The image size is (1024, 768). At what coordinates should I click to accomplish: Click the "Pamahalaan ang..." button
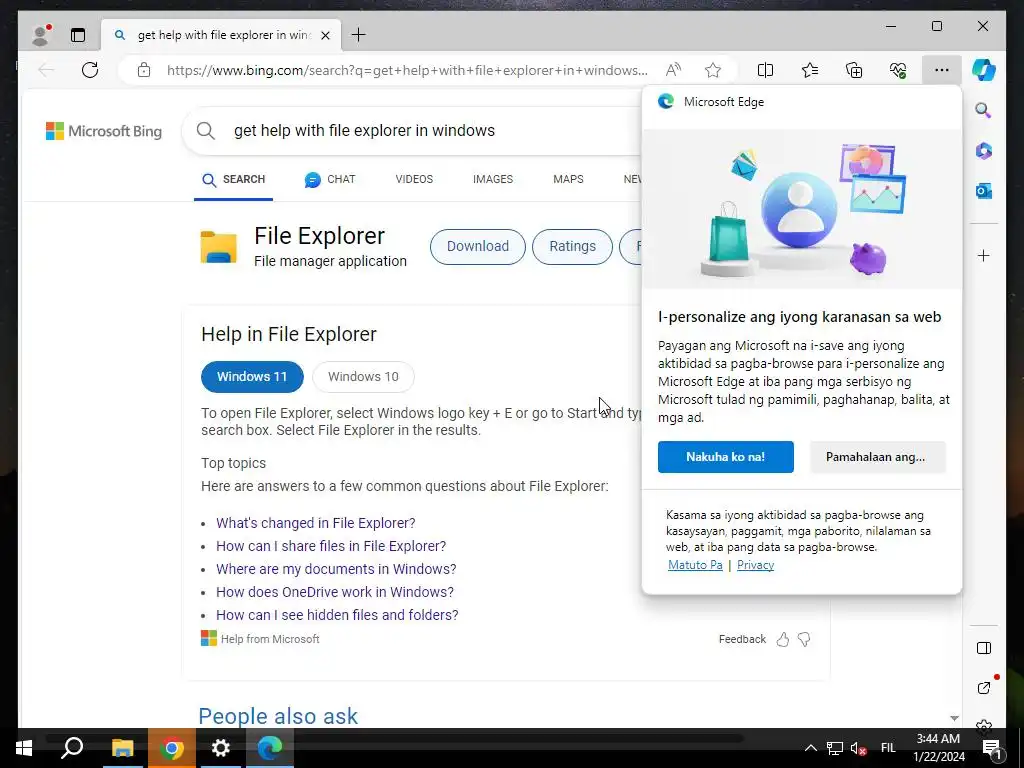[878, 456]
